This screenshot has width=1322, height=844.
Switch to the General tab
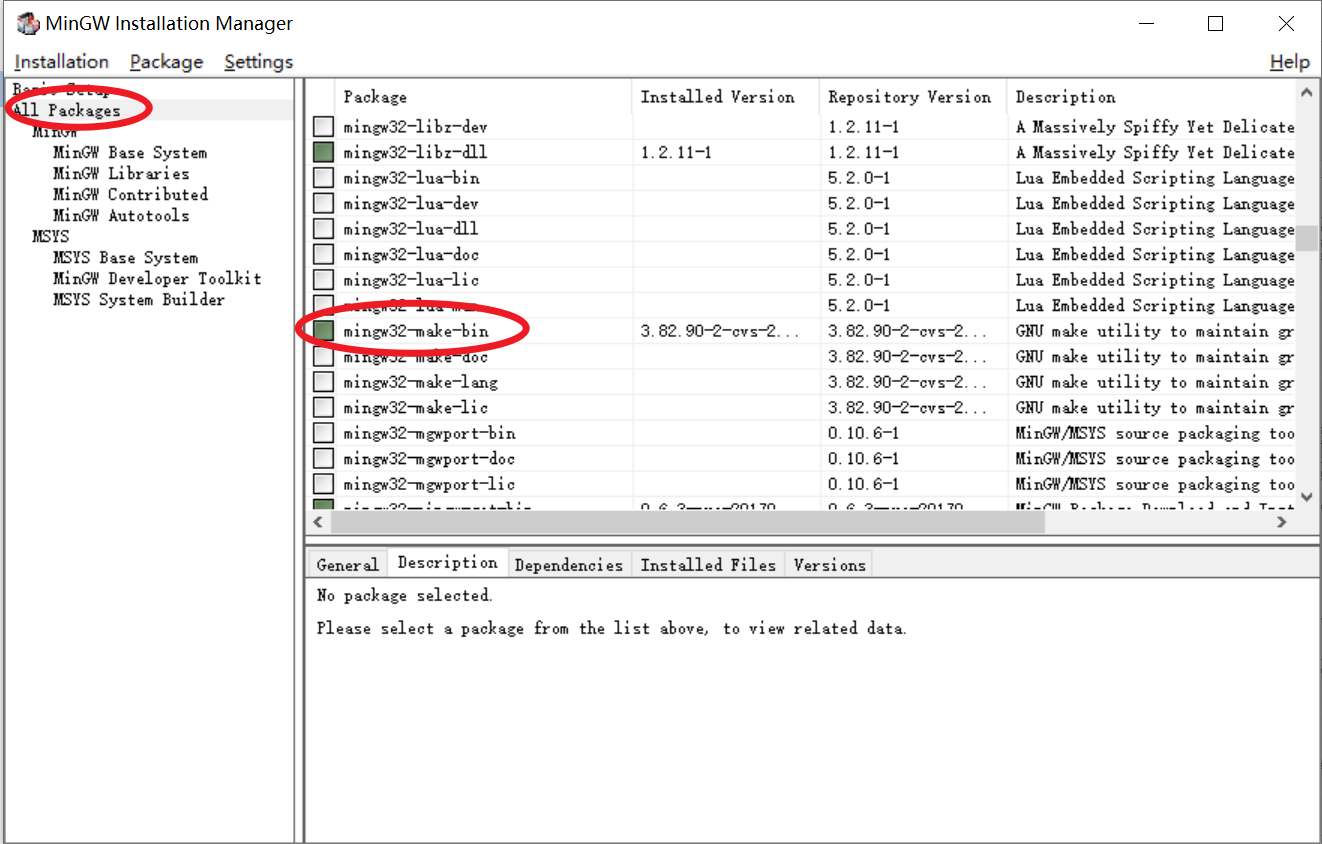point(347,565)
